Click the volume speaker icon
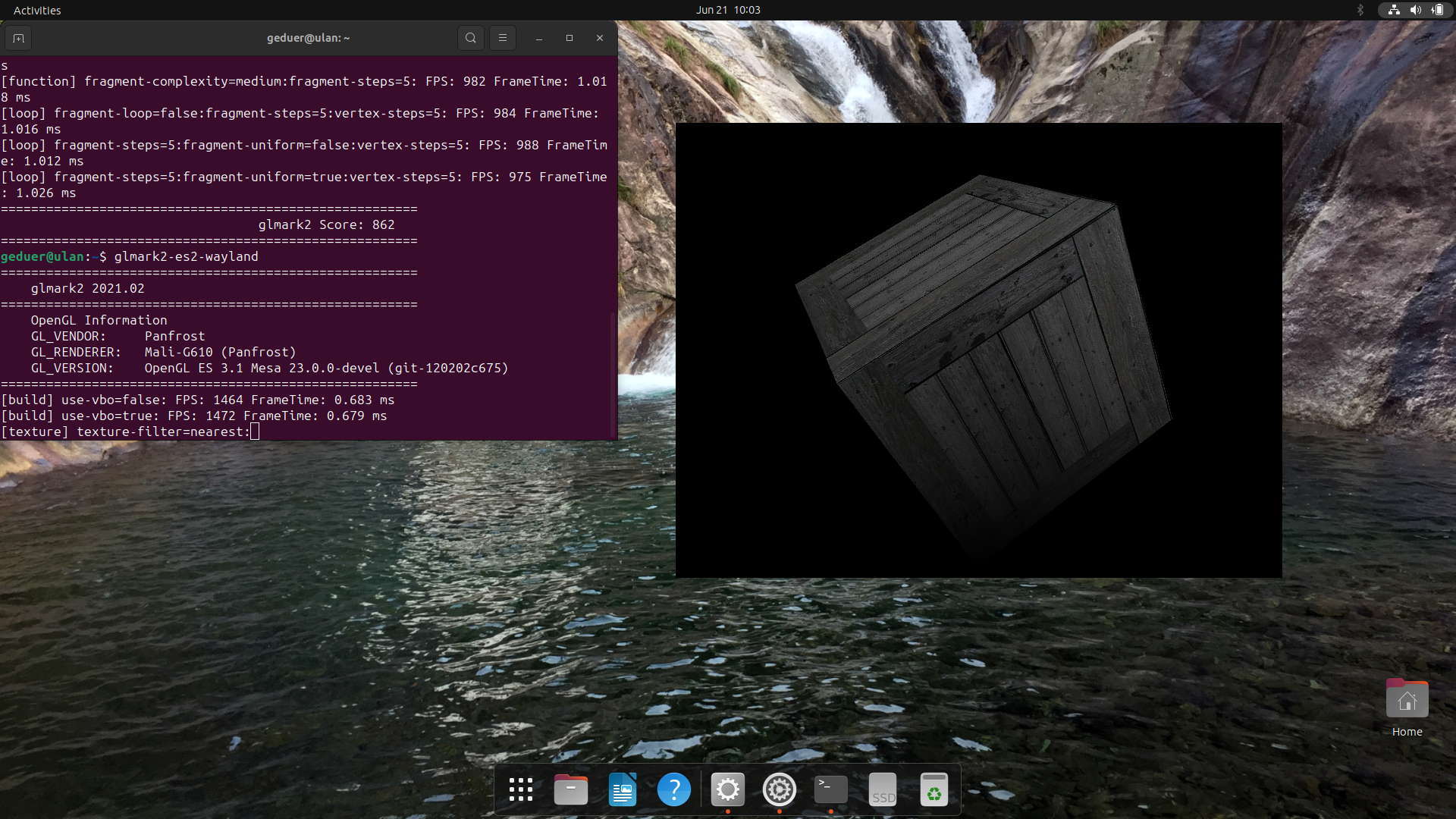 pos(1415,10)
